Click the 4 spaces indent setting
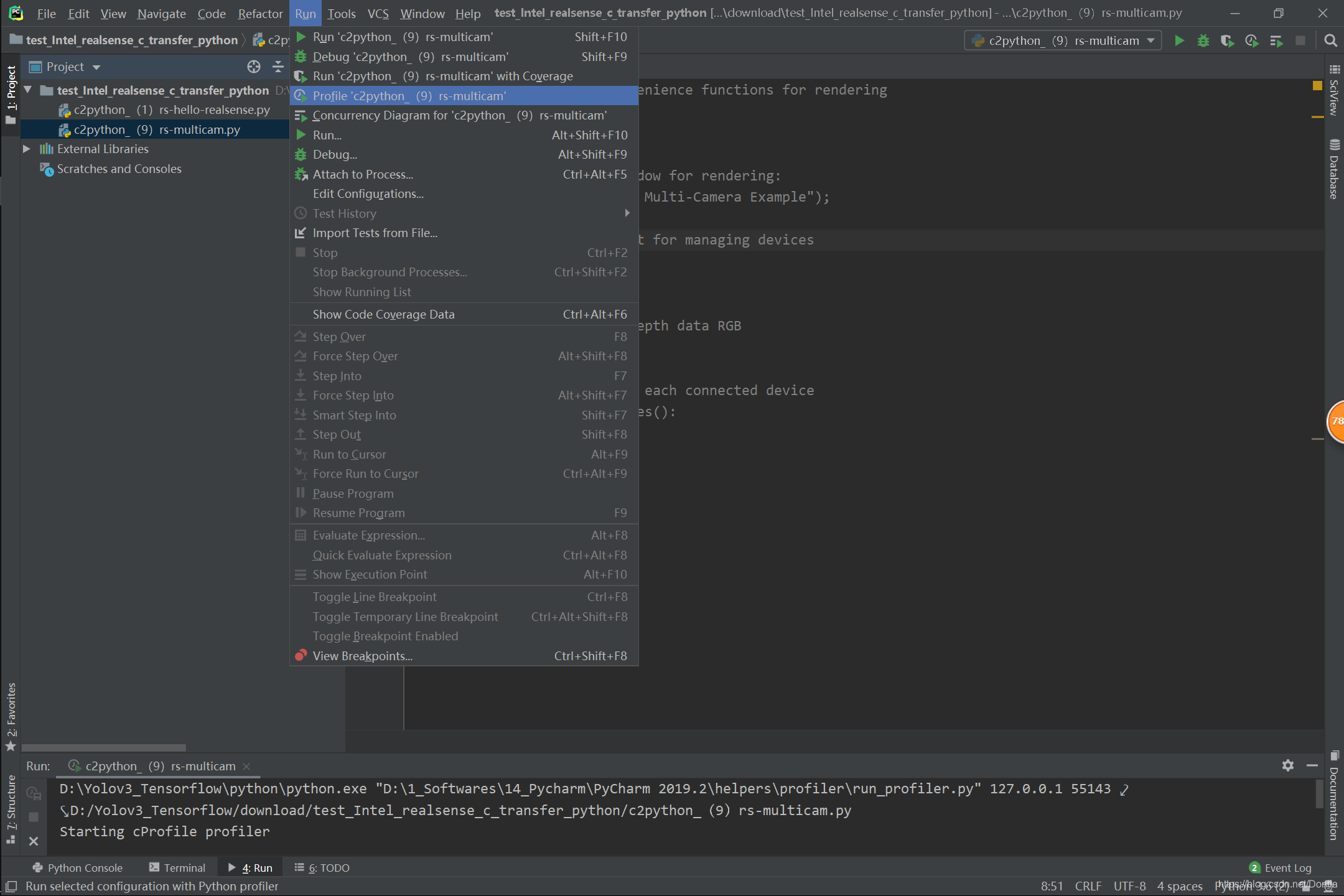Screen dimensions: 1344x896 coord(1180,886)
